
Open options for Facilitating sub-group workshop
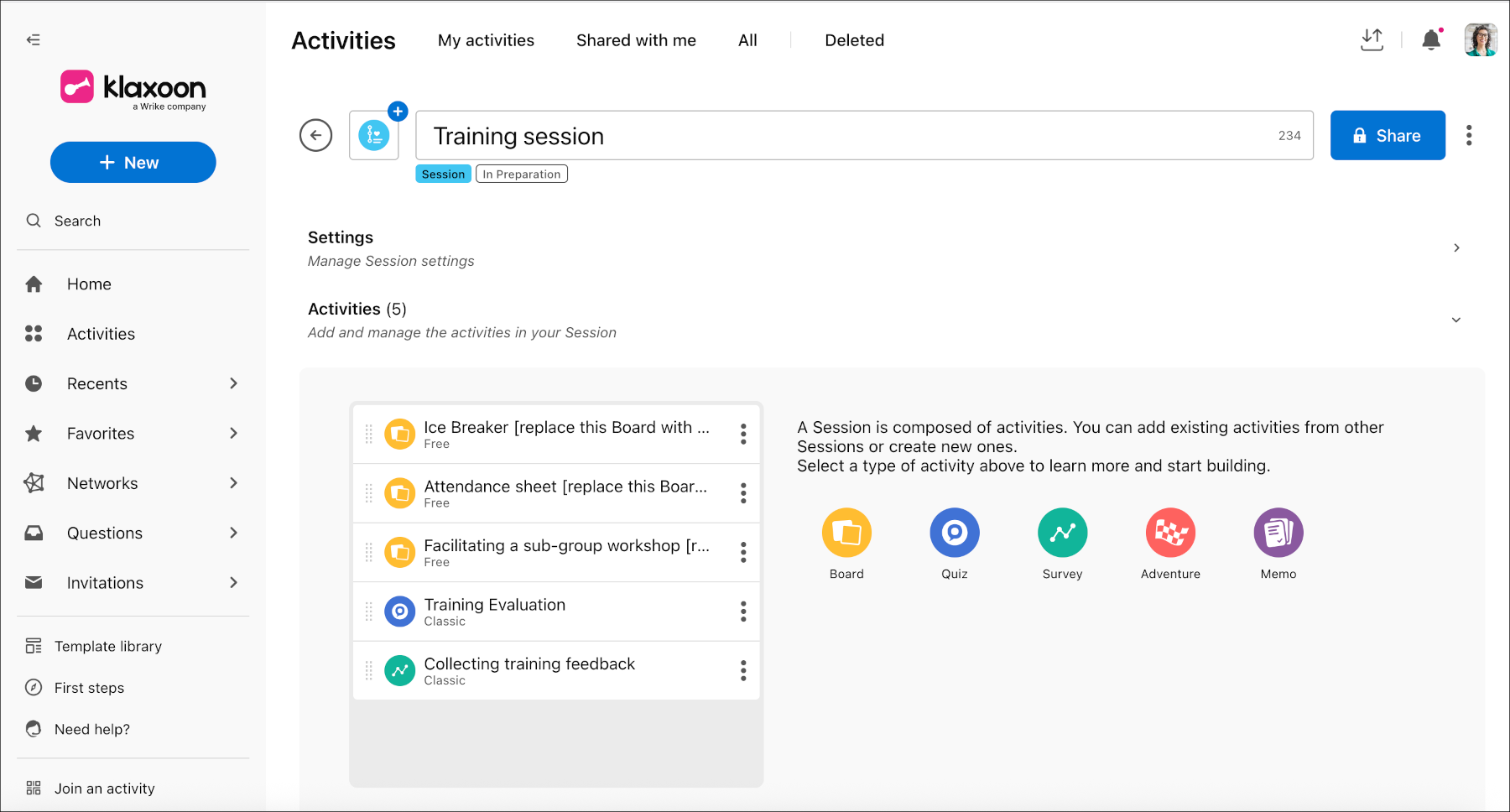[x=743, y=552]
